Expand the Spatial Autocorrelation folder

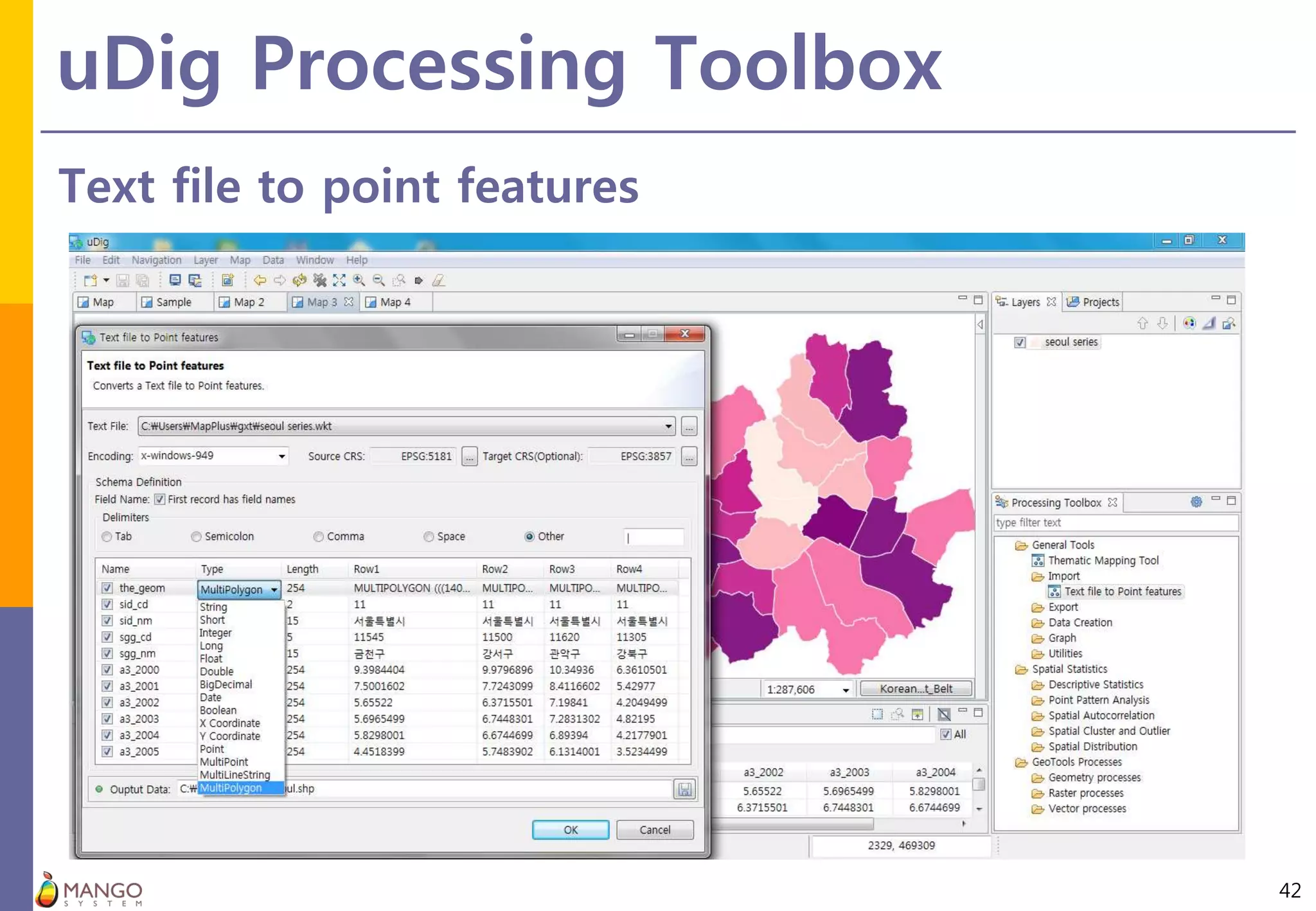[1038, 716]
